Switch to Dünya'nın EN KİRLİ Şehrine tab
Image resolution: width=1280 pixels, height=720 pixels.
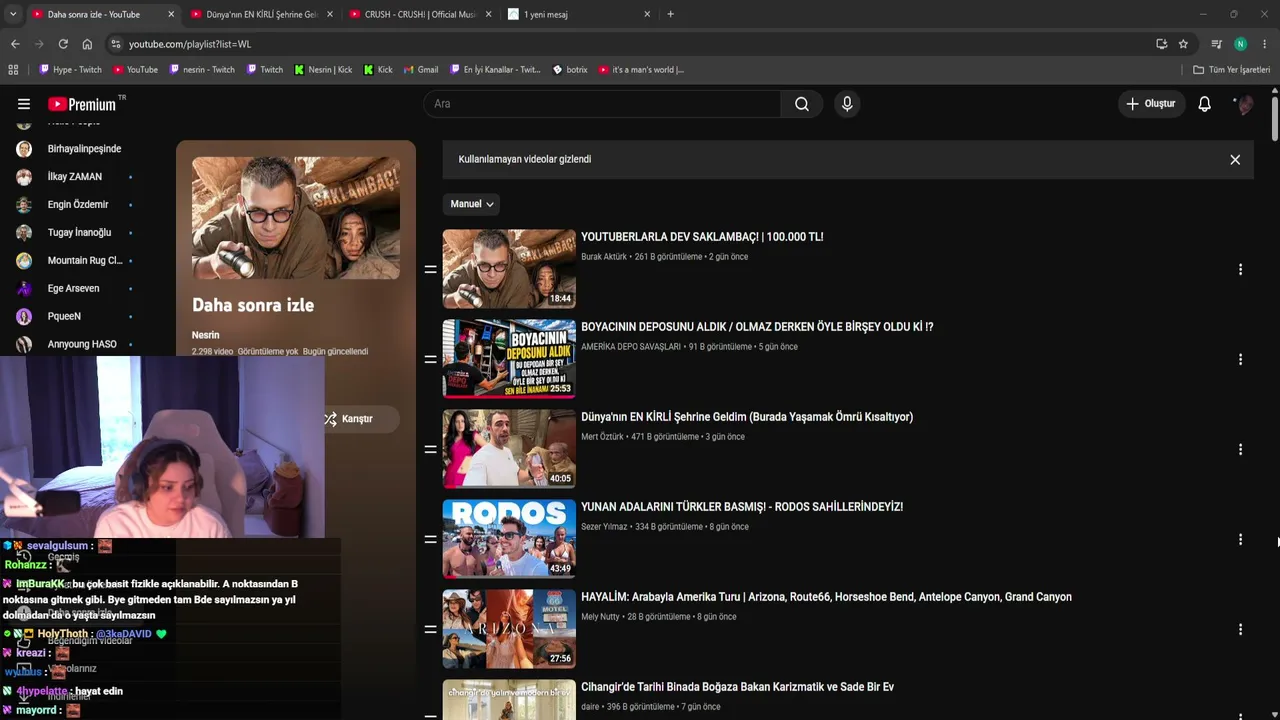pos(260,14)
